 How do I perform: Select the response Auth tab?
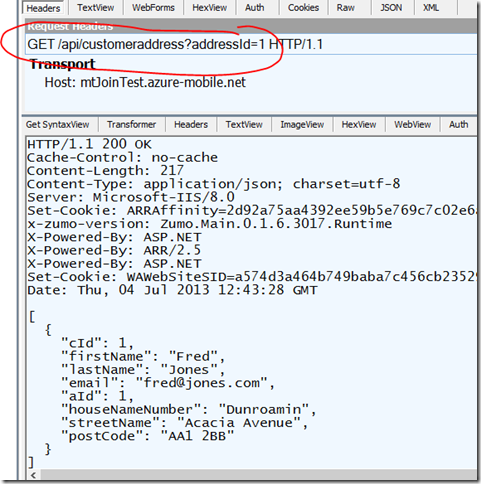[x=458, y=125]
